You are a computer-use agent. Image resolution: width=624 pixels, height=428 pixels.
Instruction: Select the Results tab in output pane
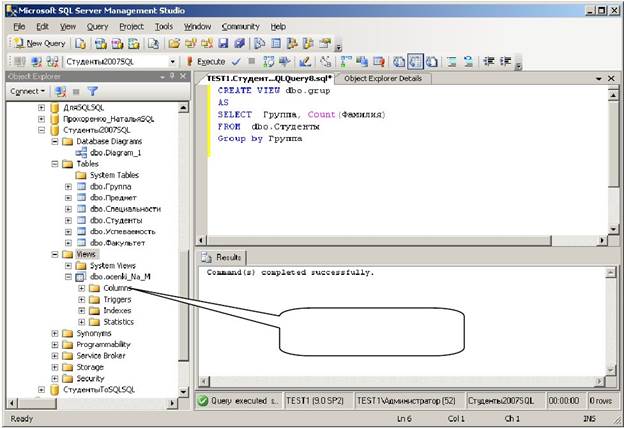pos(222,257)
